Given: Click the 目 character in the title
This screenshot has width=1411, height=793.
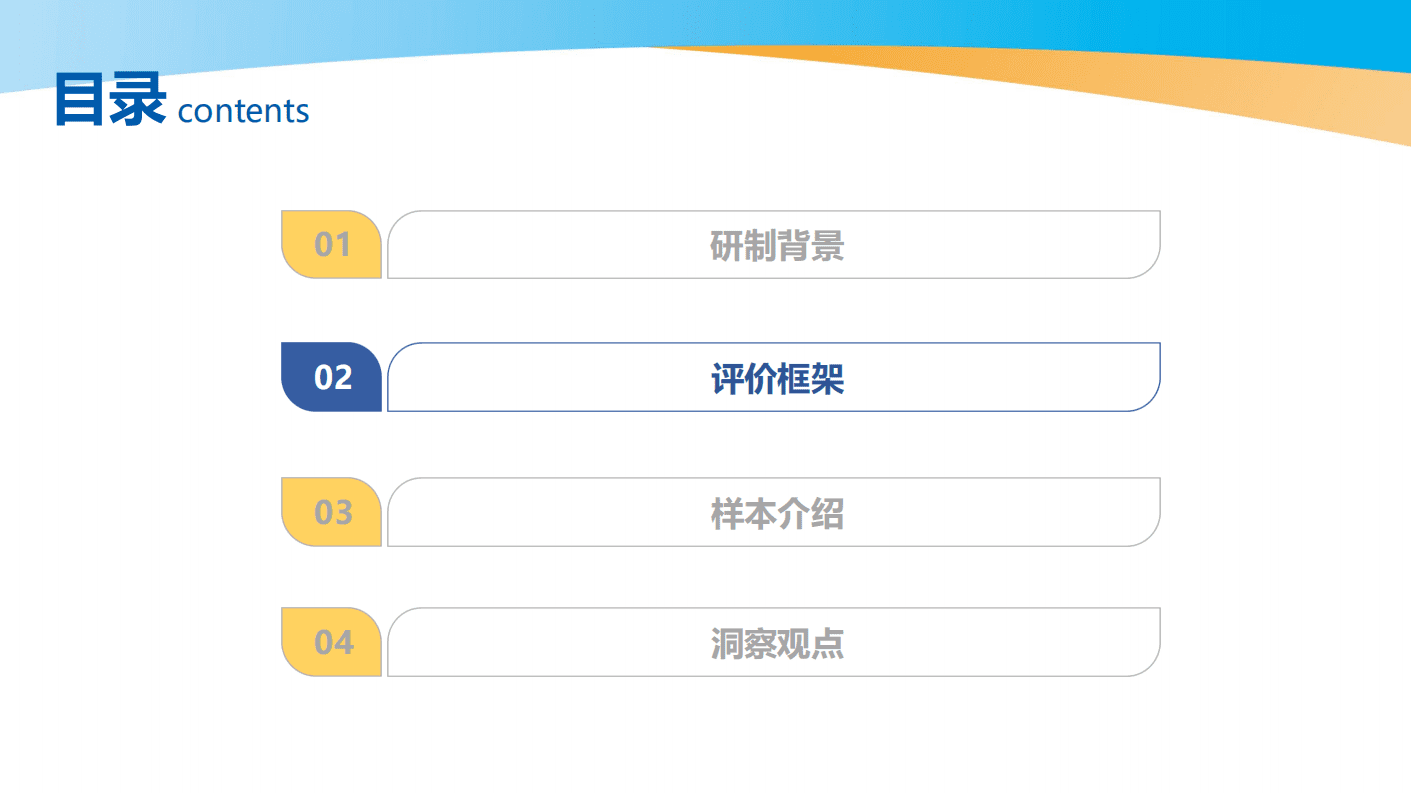Looking at the screenshot, I should [81, 100].
